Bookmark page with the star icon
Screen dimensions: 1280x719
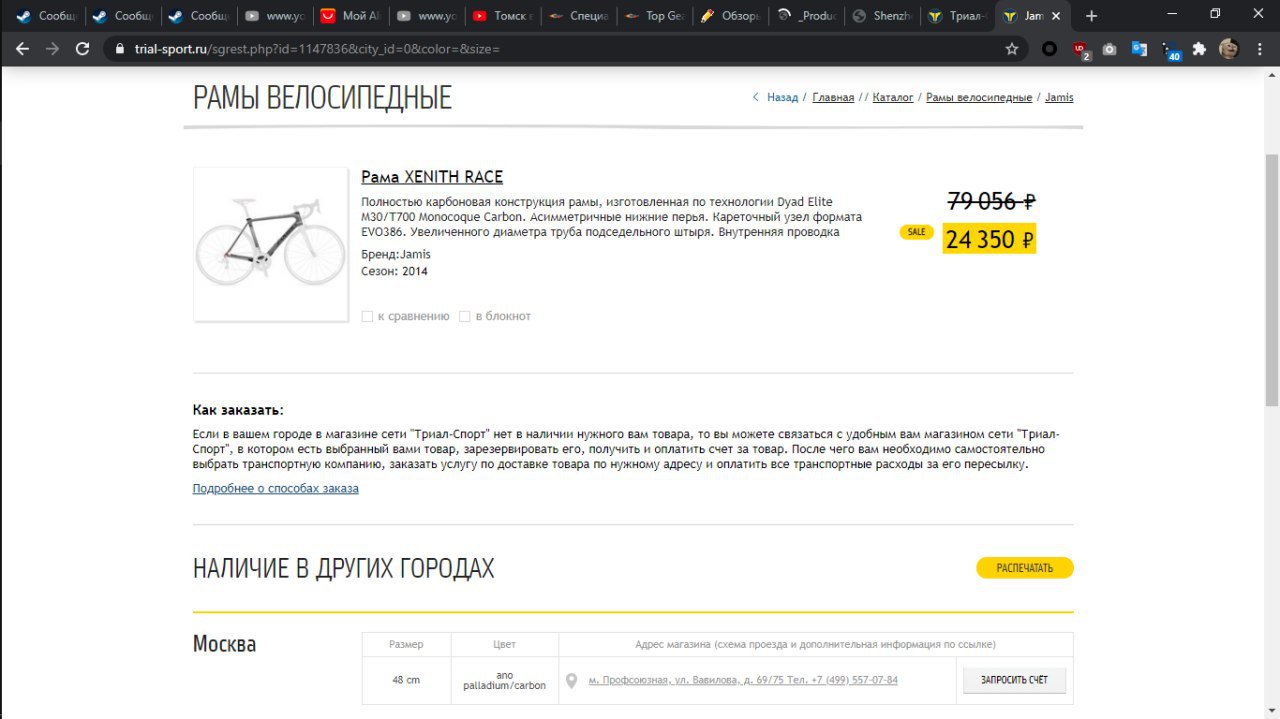[x=1012, y=48]
